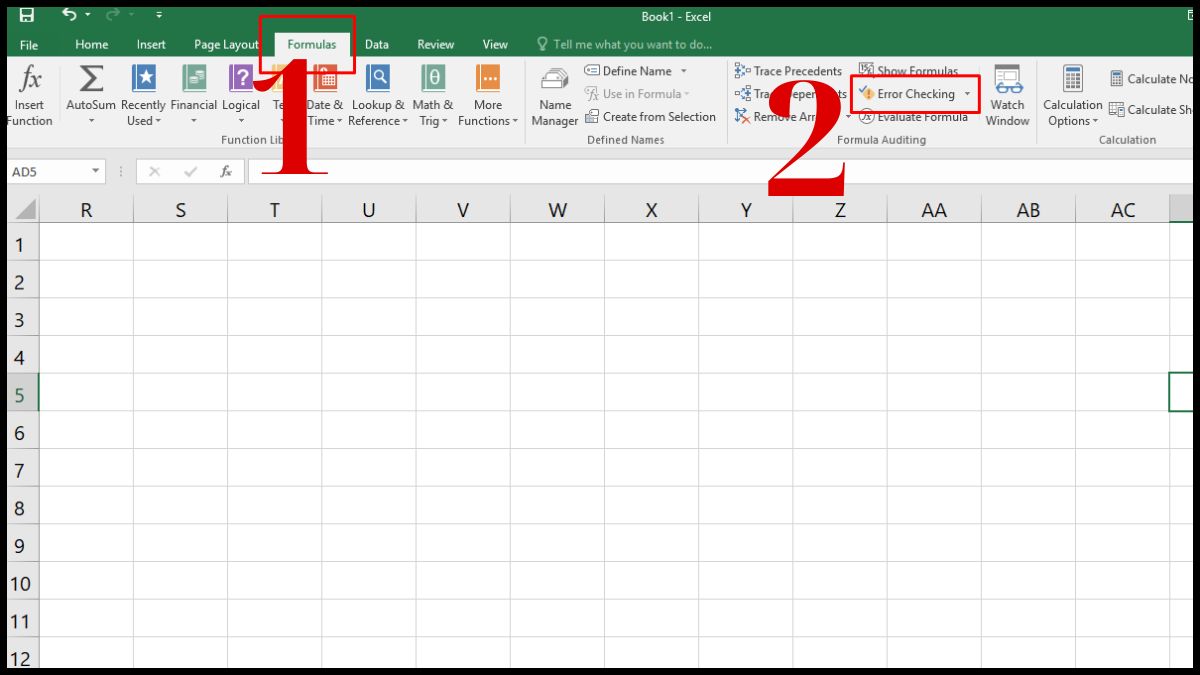The height and width of the screenshot is (675, 1200).
Task: Select column R header
Action: pos(86,210)
